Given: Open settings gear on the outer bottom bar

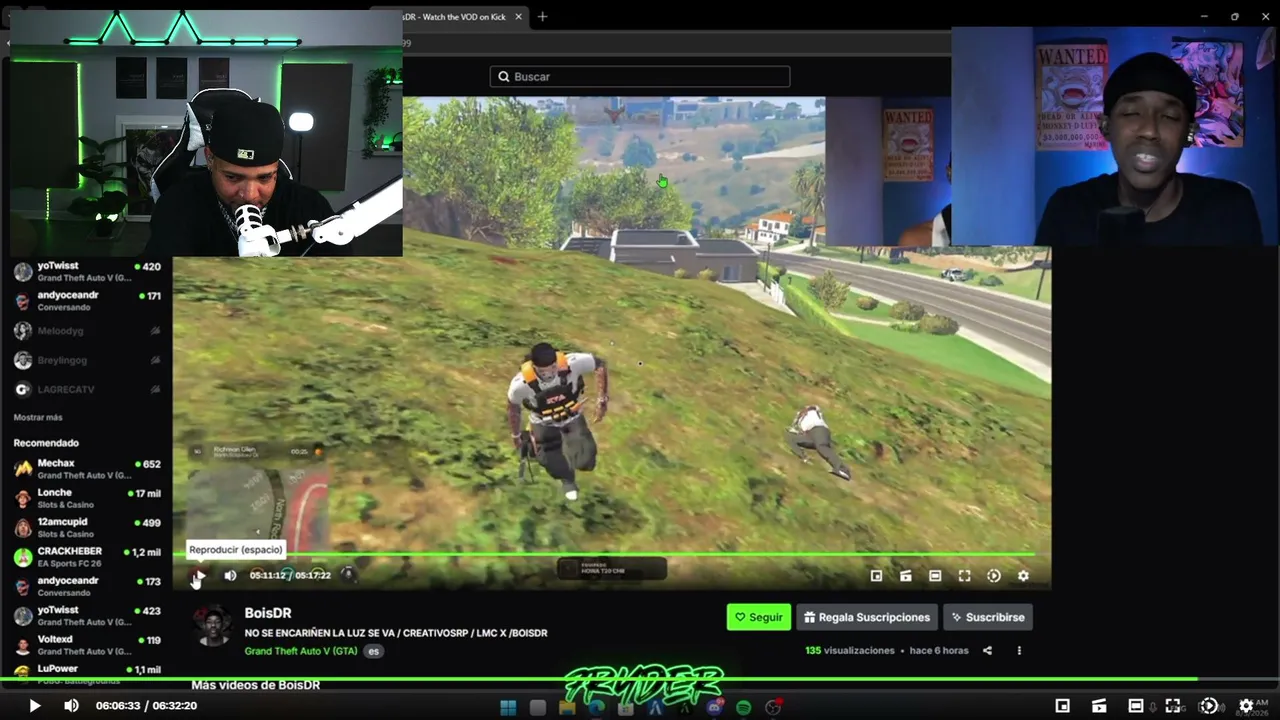Looking at the screenshot, I should 1246,706.
